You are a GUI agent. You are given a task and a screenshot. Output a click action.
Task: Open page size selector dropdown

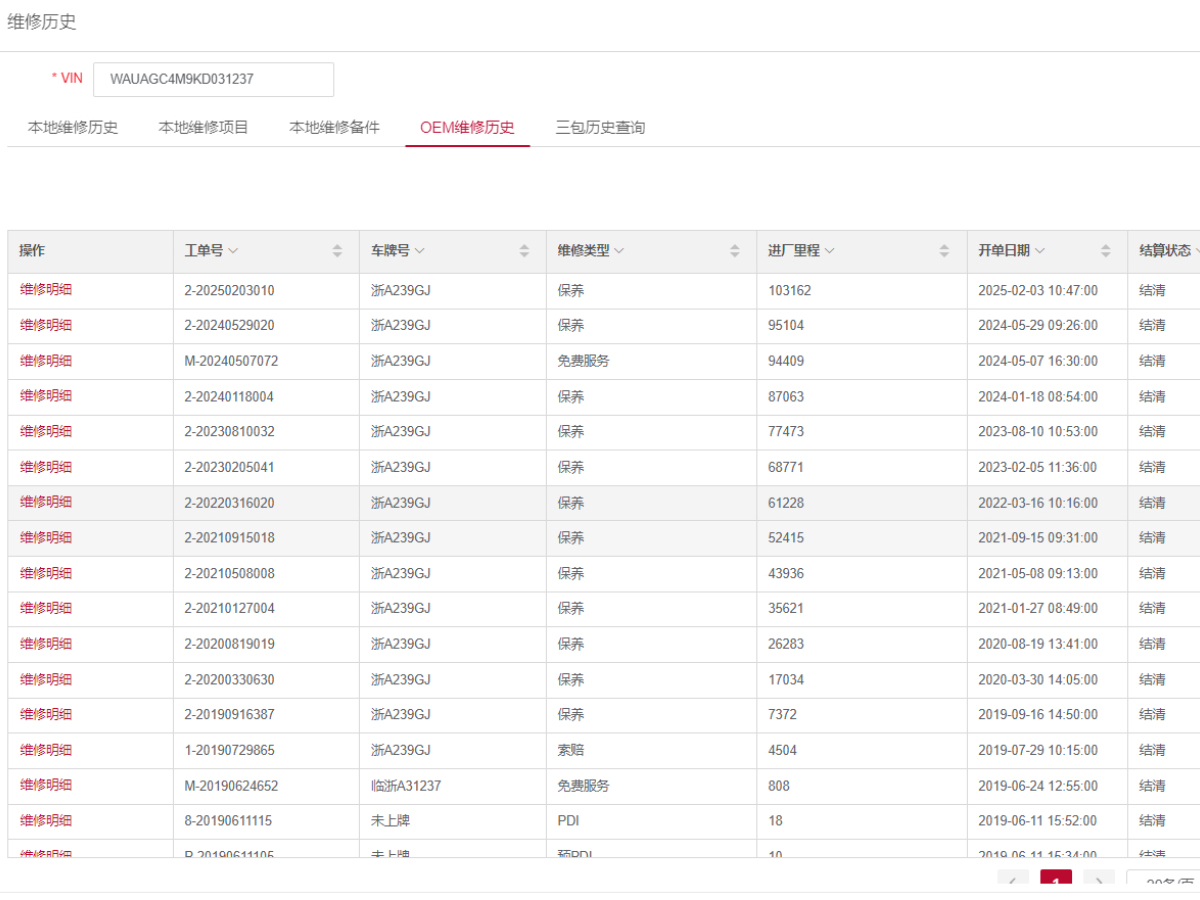point(1163,883)
